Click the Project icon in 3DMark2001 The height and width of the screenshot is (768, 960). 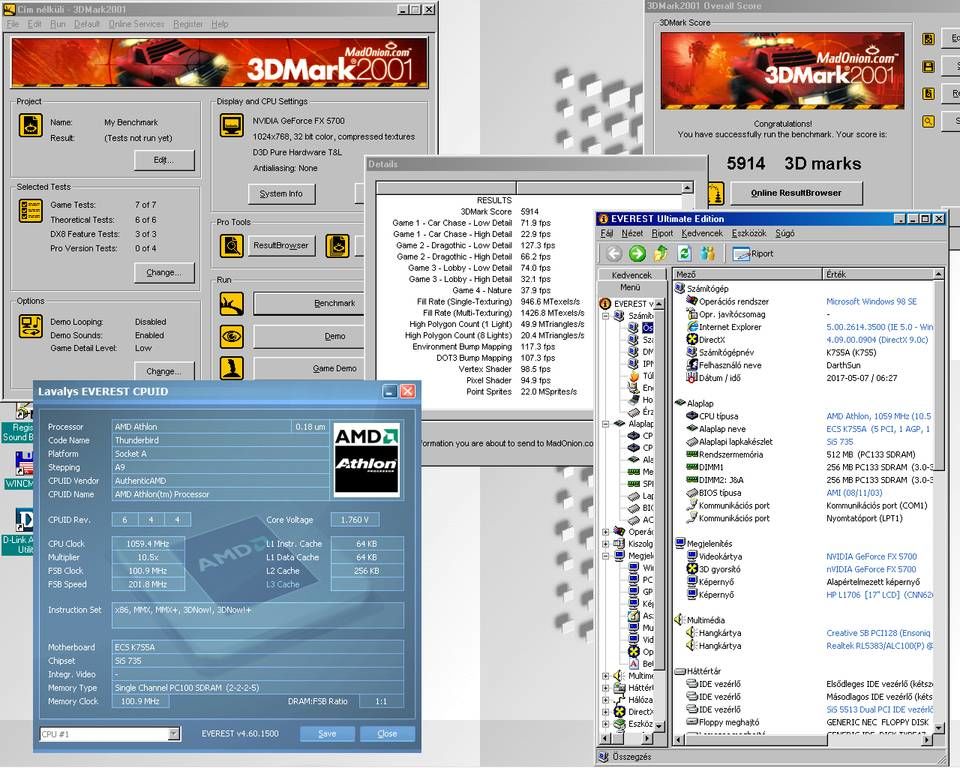click(30, 125)
